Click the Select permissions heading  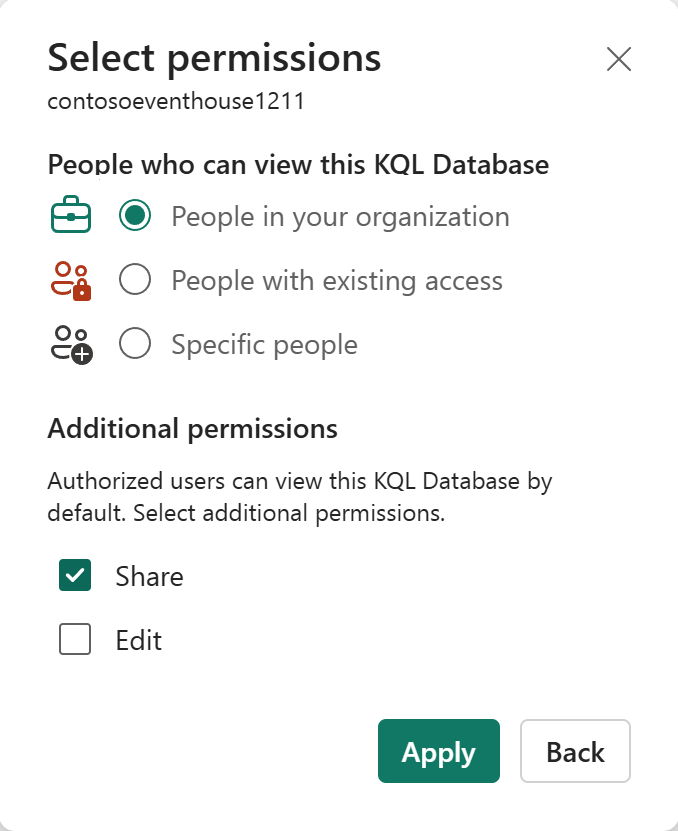pos(214,58)
